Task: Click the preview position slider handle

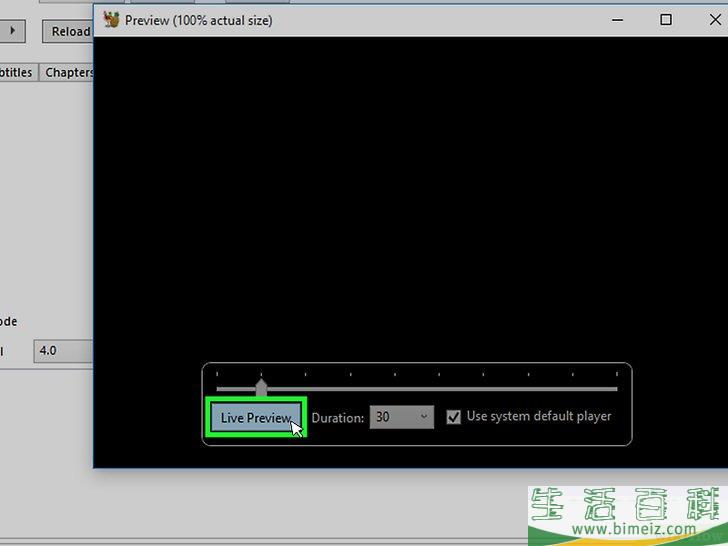Action: click(261, 387)
